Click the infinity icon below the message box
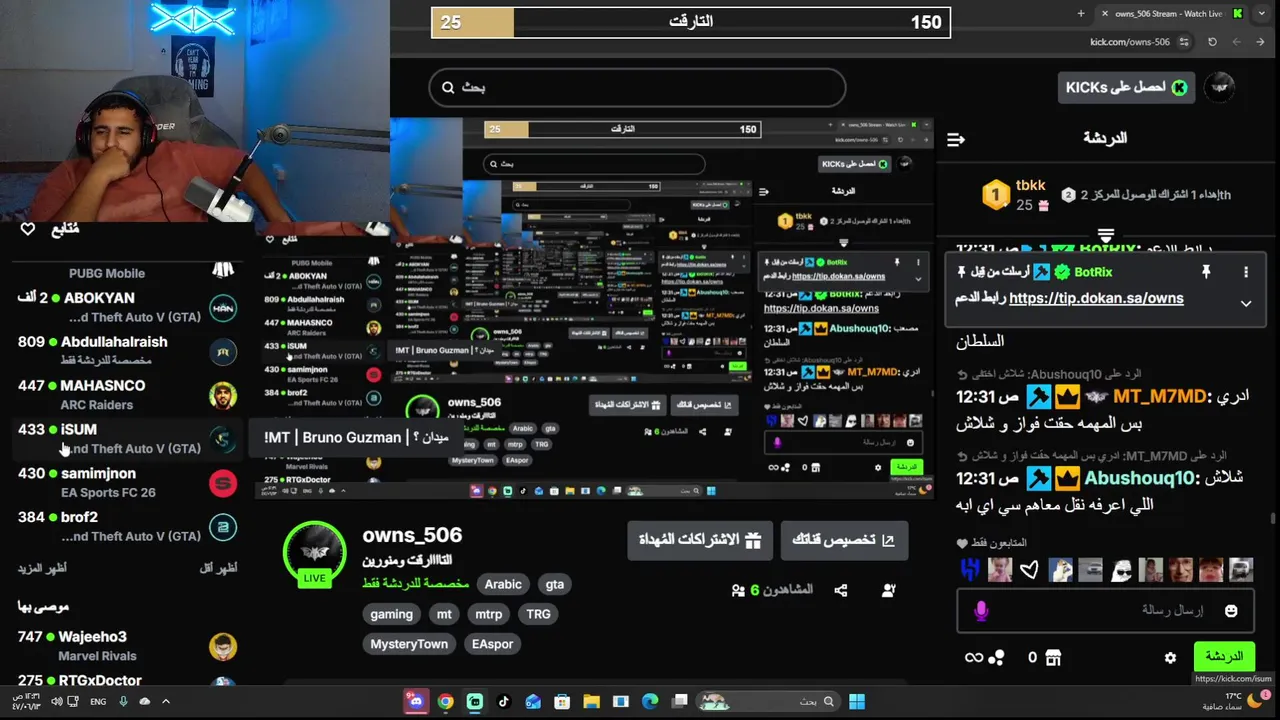 pos(973,657)
